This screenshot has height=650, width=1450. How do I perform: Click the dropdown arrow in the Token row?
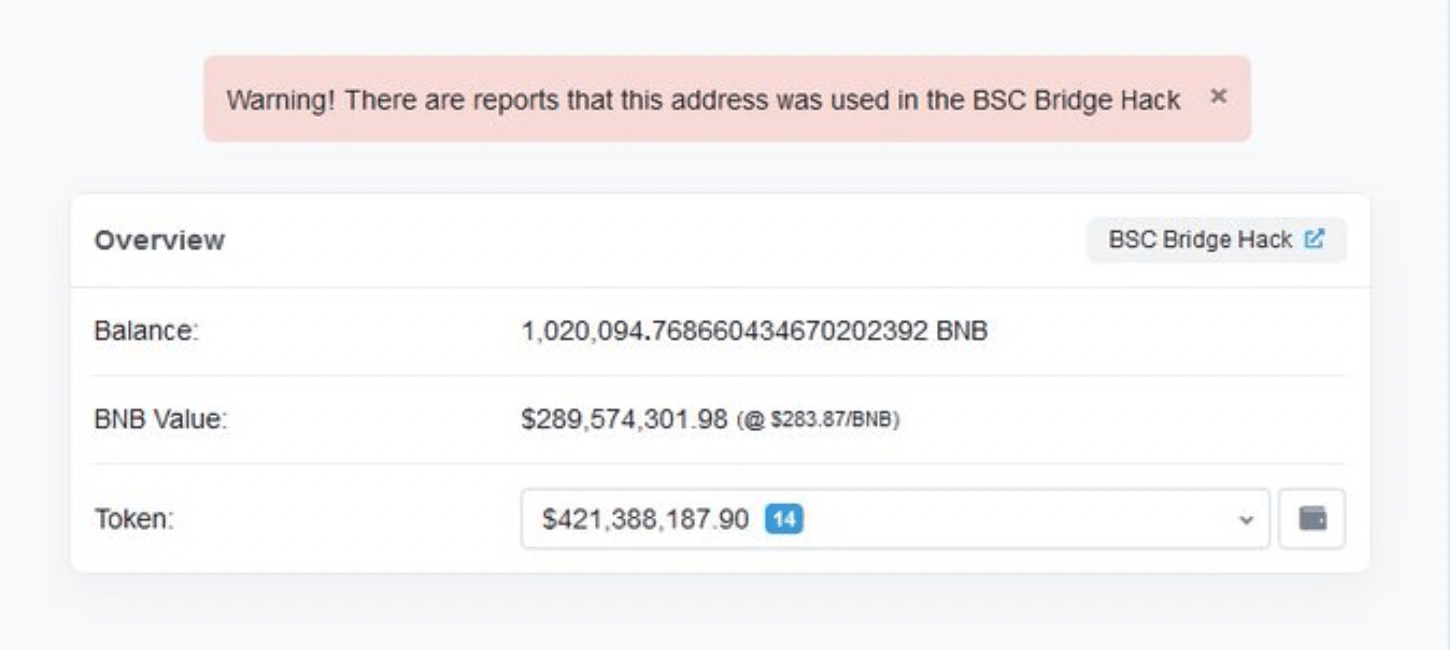click(1245, 518)
